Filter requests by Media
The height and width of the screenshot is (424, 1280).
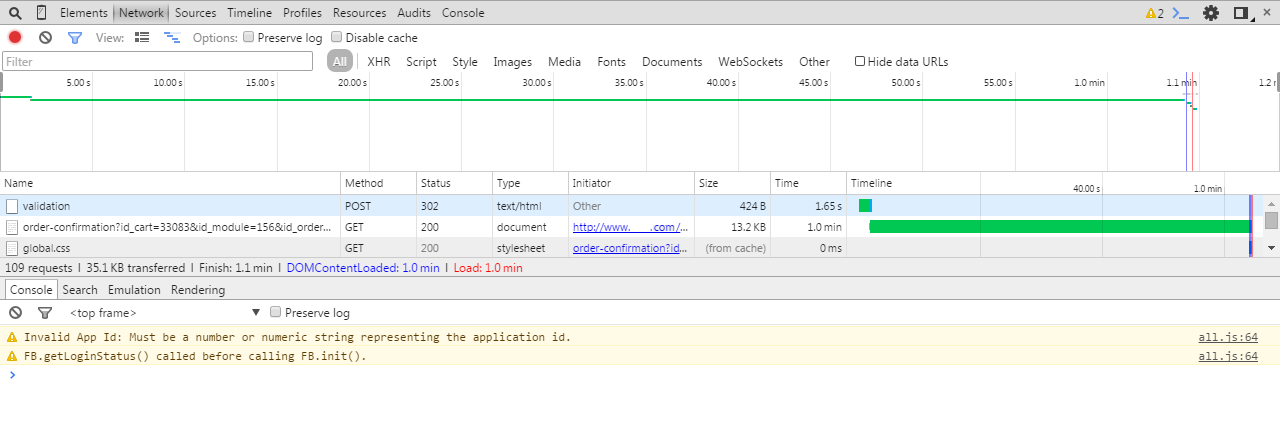tap(564, 61)
